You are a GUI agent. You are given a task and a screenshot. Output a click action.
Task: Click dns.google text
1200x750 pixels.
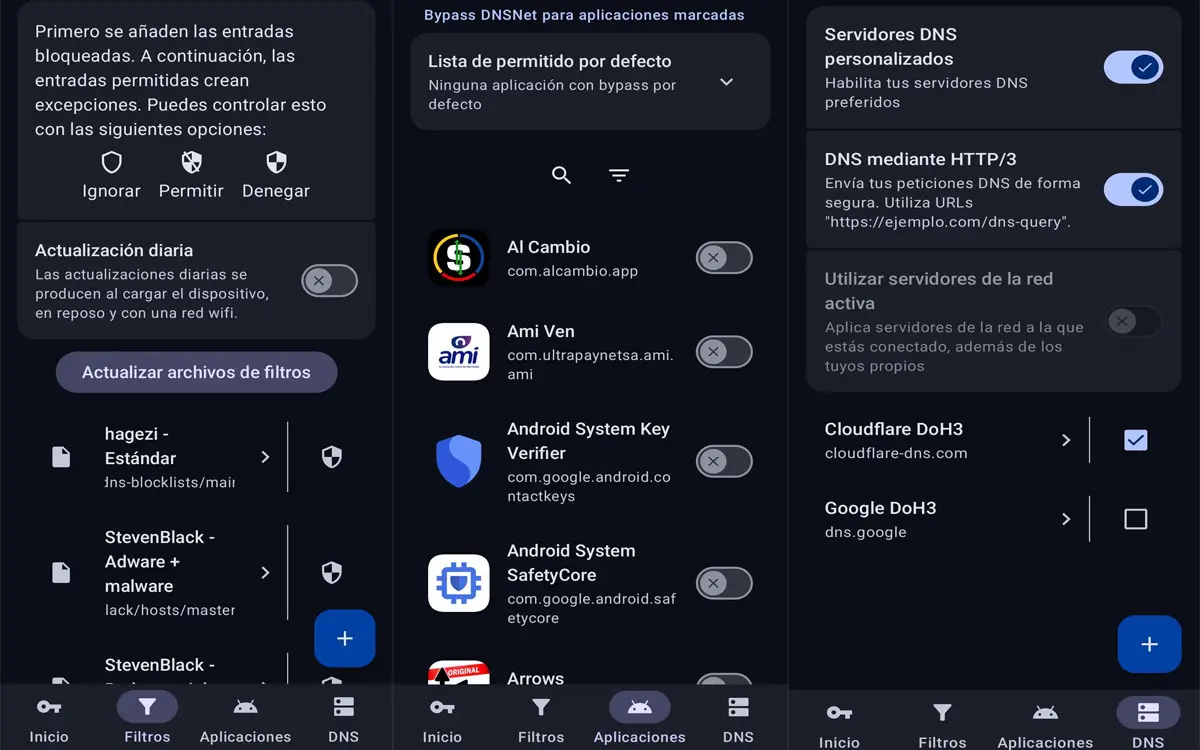coord(866,532)
